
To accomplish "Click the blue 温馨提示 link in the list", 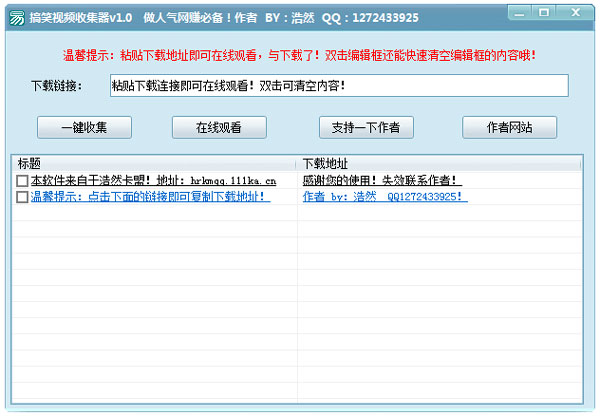I will point(150,197).
